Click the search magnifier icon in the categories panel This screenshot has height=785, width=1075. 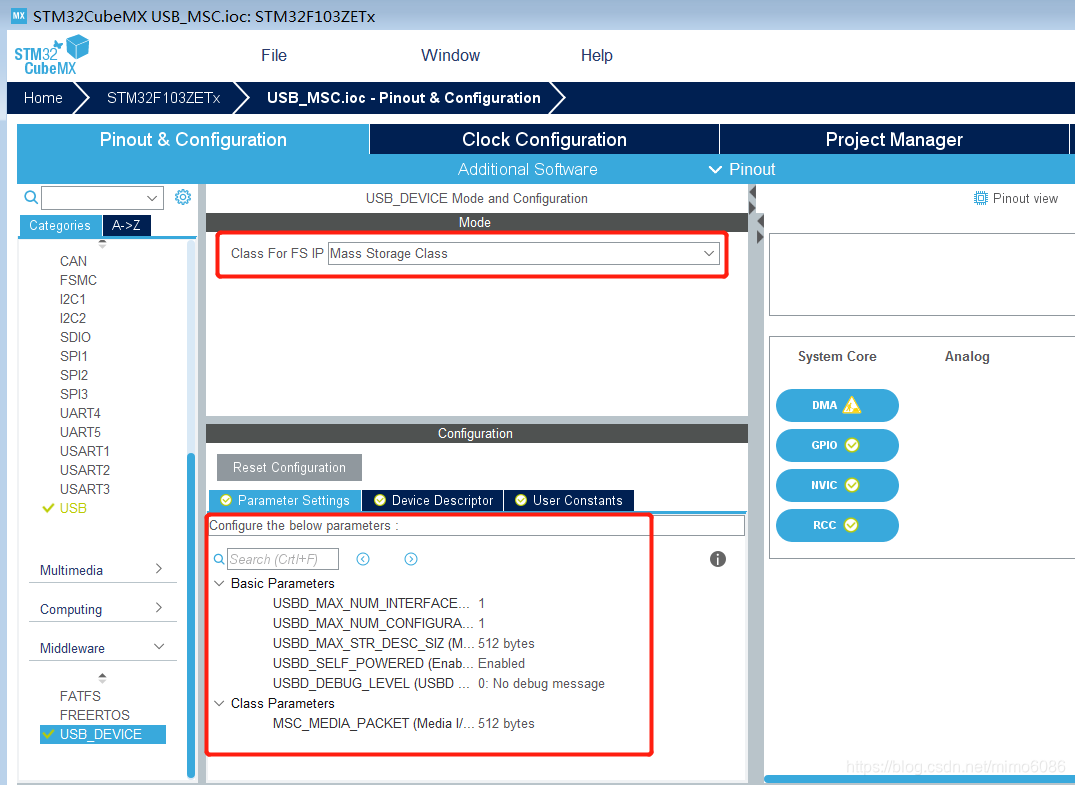pyautogui.click(x=31, y=197)
